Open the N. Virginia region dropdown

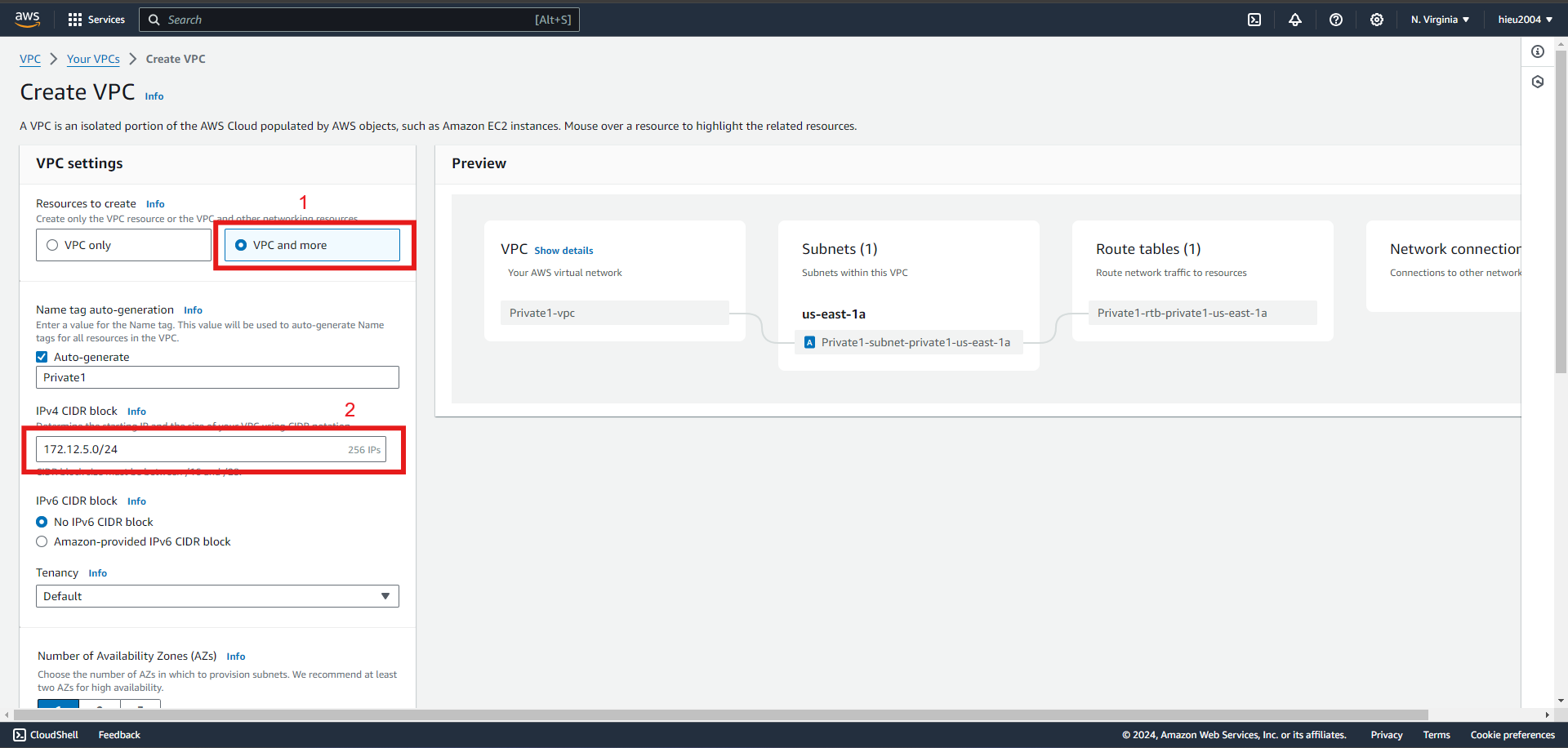pyautogui.click(x=1440, y=20)
